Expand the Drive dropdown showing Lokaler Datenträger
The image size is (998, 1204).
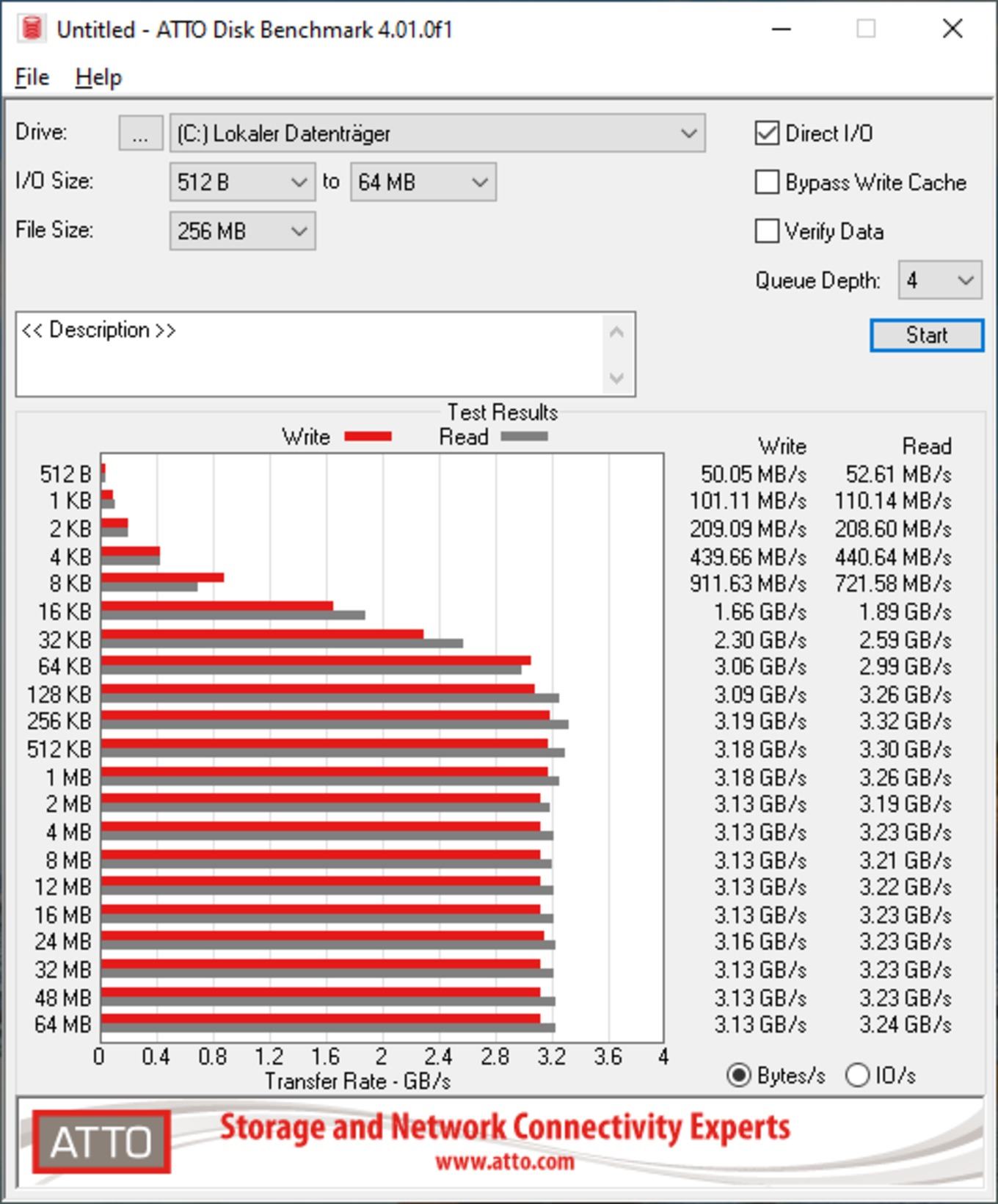click(x=437, y=133)
